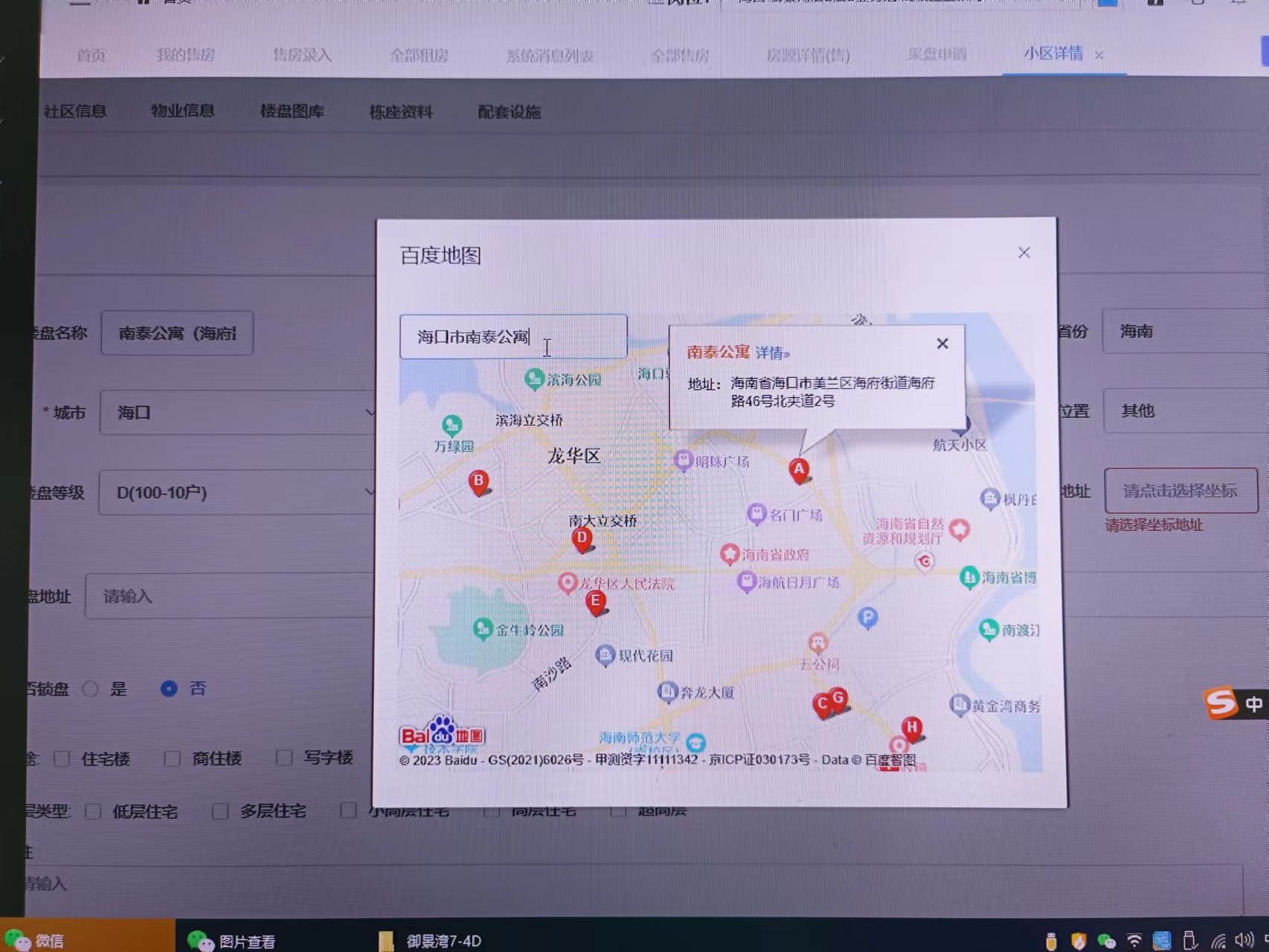
Task: Open the 楼盘等级 dropdown
Action: pyautogui.click(x=238, y=492)
